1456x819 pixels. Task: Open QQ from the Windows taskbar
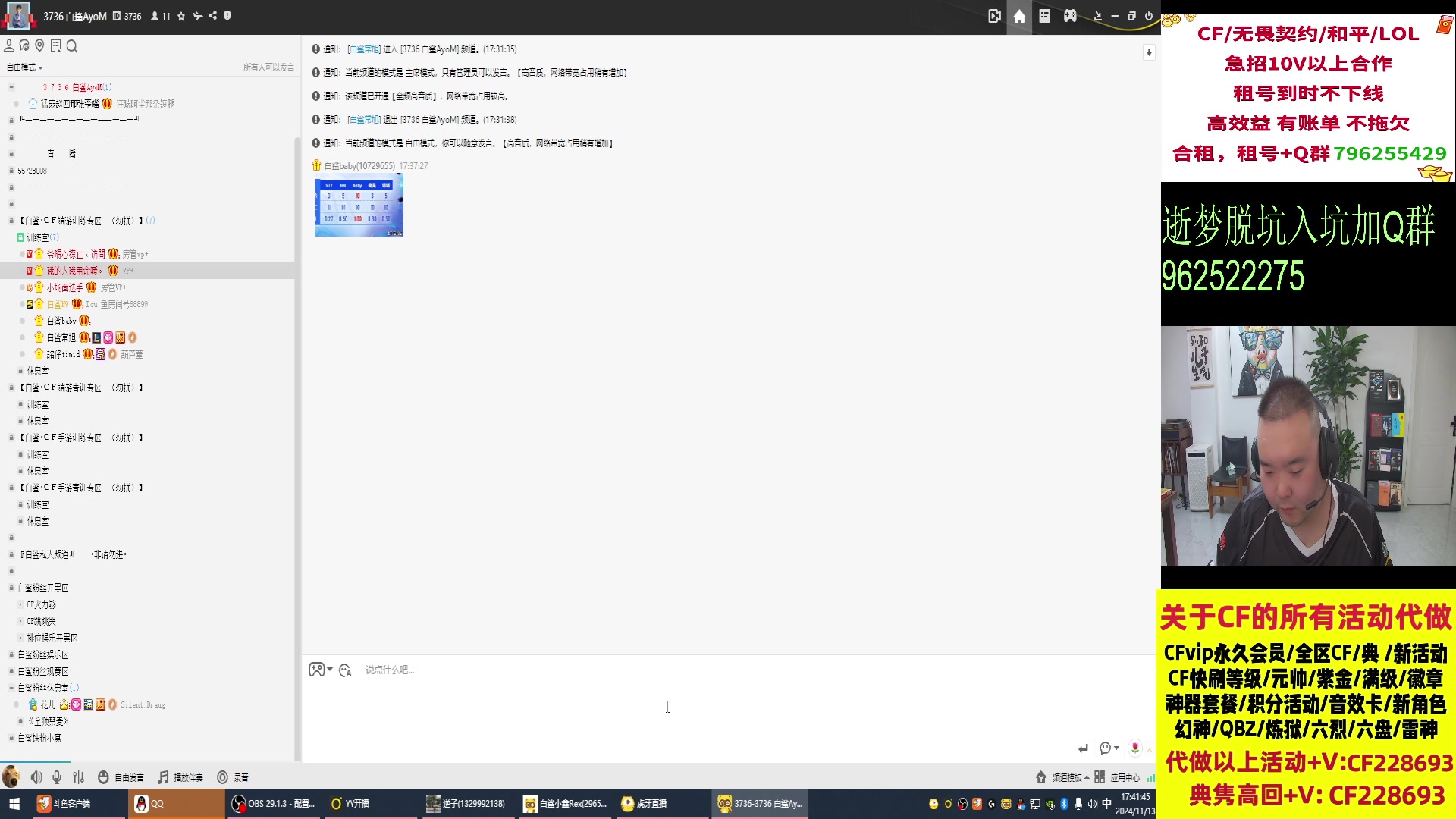coord(176,804)
